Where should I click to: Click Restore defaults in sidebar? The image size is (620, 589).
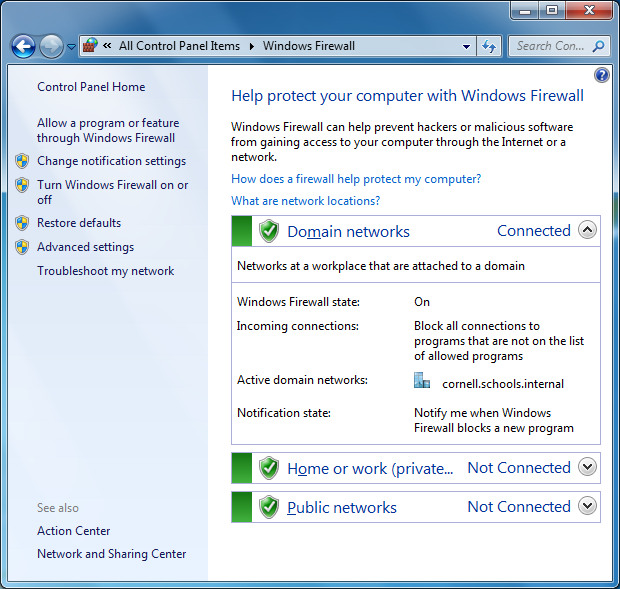click(79, 223)
